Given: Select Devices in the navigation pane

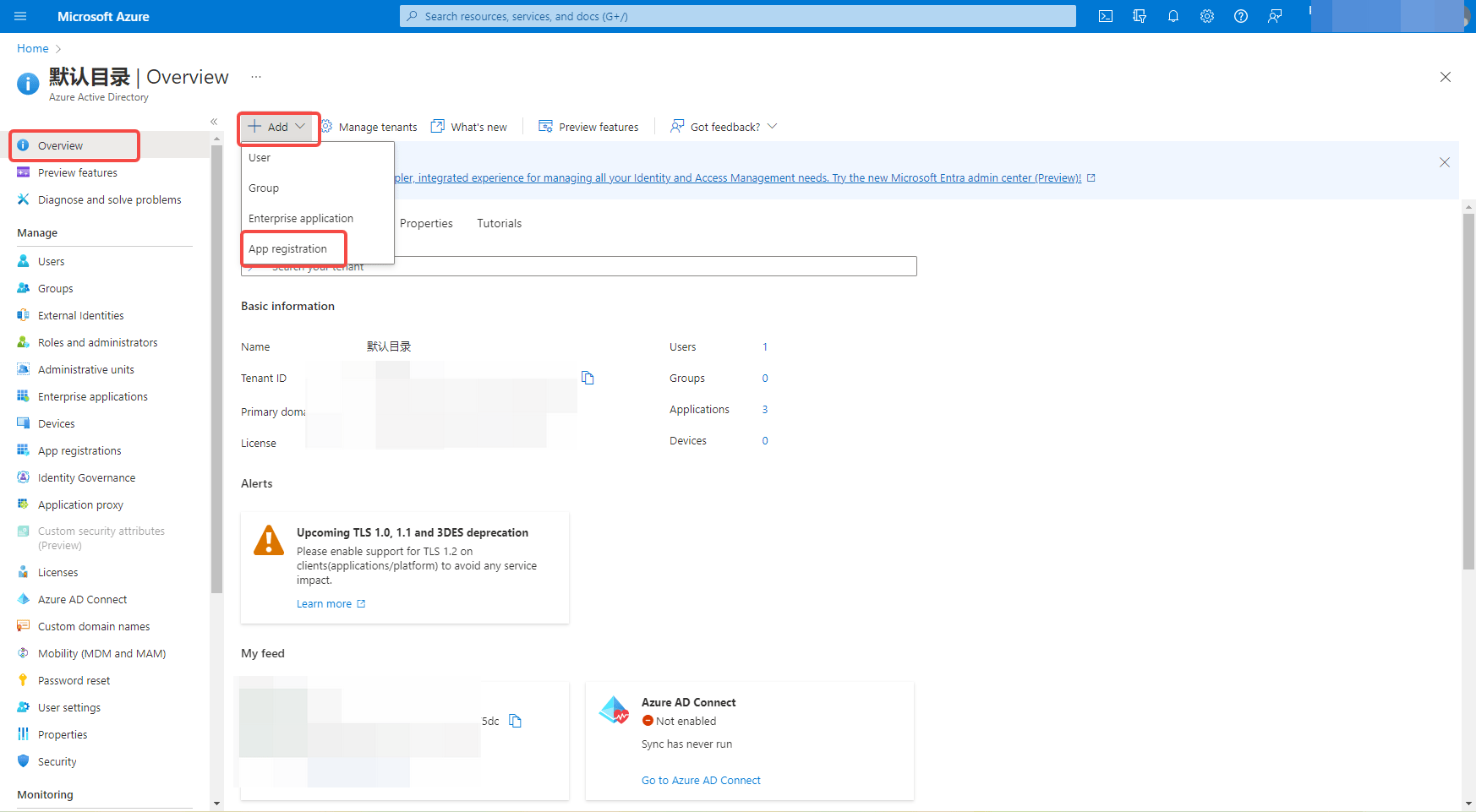Looking at the screenshot, I should (x=55, y=422).
